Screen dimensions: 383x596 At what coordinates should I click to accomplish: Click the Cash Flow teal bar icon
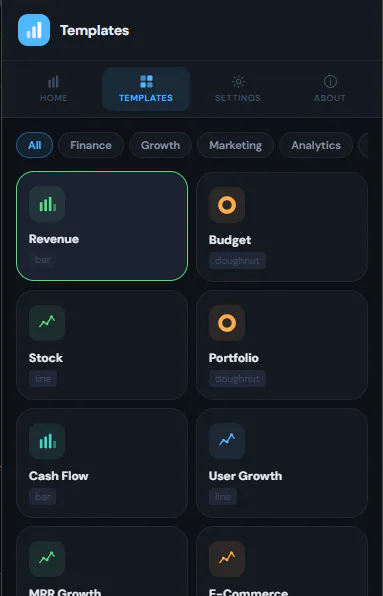[x=47, y=441]
